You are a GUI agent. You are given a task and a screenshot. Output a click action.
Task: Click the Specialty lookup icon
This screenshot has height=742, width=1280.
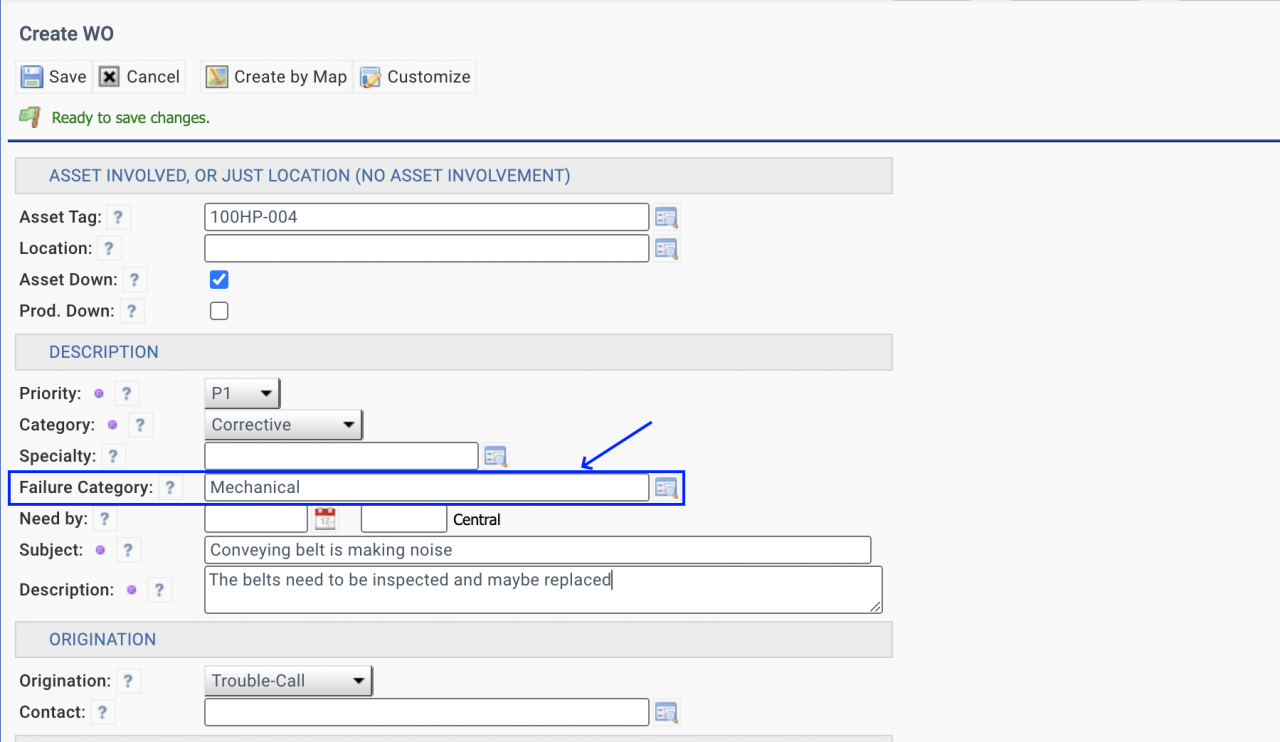[496, 456]
